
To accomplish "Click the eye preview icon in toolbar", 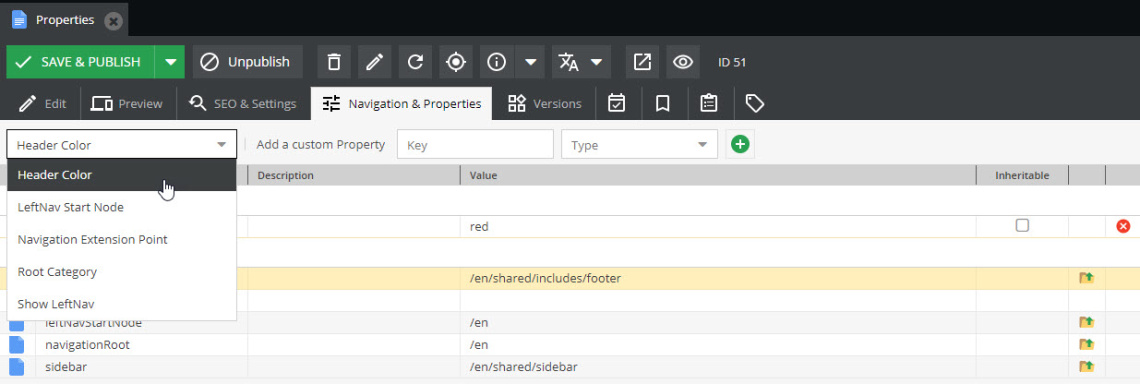I will pos(683,62).
